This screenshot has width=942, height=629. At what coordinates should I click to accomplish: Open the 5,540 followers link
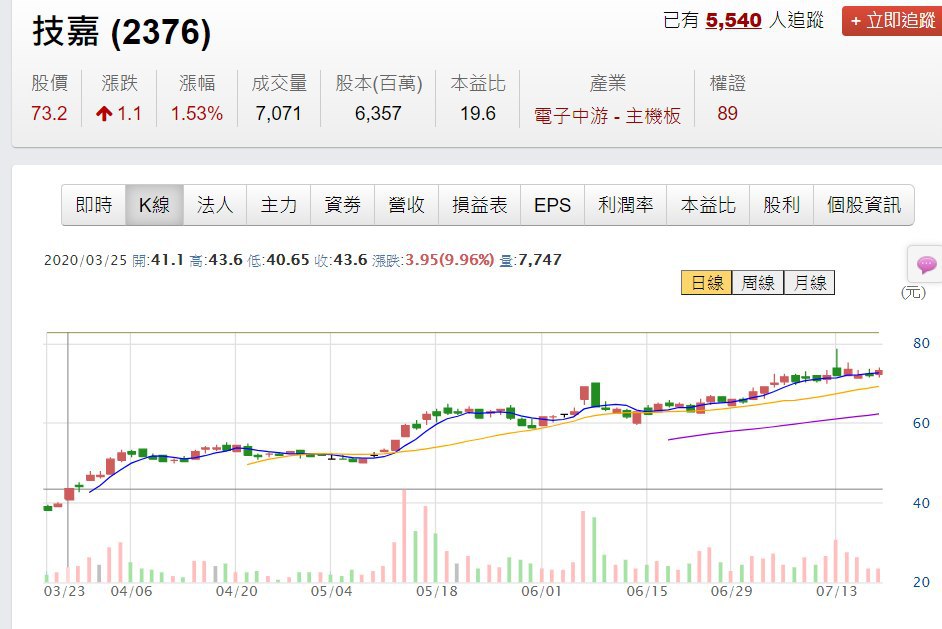pos(734,20)
